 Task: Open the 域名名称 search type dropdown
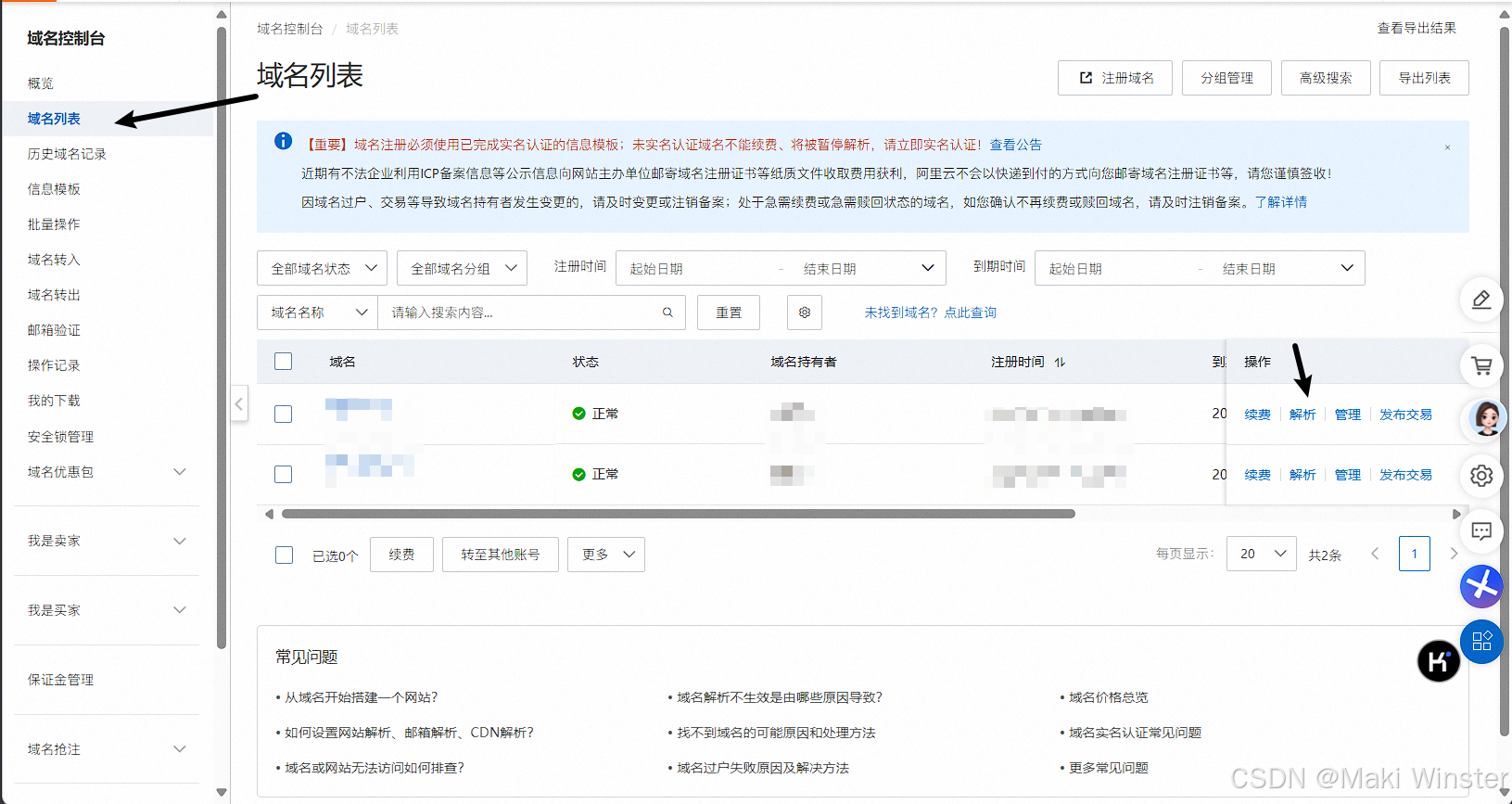pyautogui.click(x=317, y=313)
